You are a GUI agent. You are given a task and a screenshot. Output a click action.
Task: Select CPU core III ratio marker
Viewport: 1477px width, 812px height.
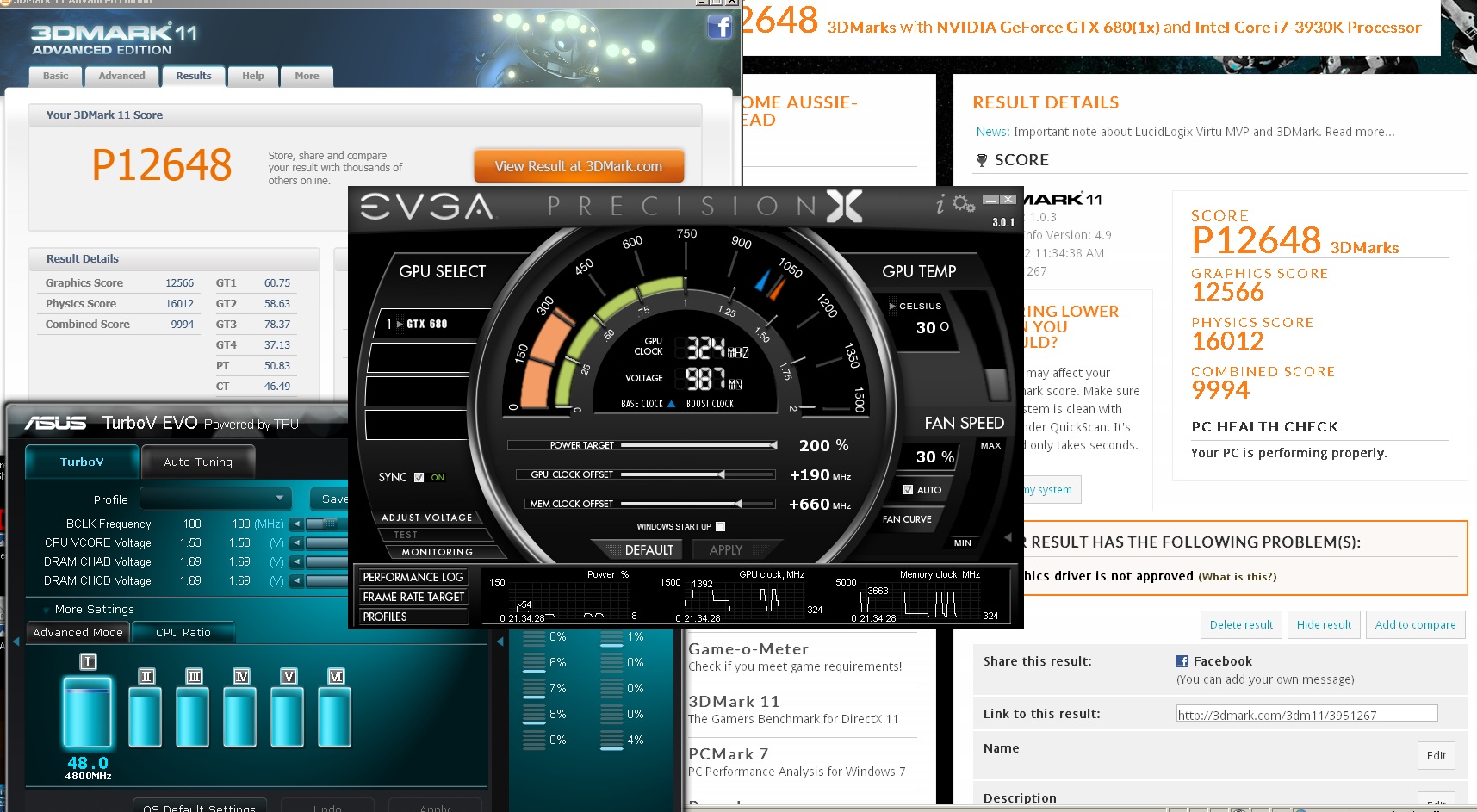point(194,676)
